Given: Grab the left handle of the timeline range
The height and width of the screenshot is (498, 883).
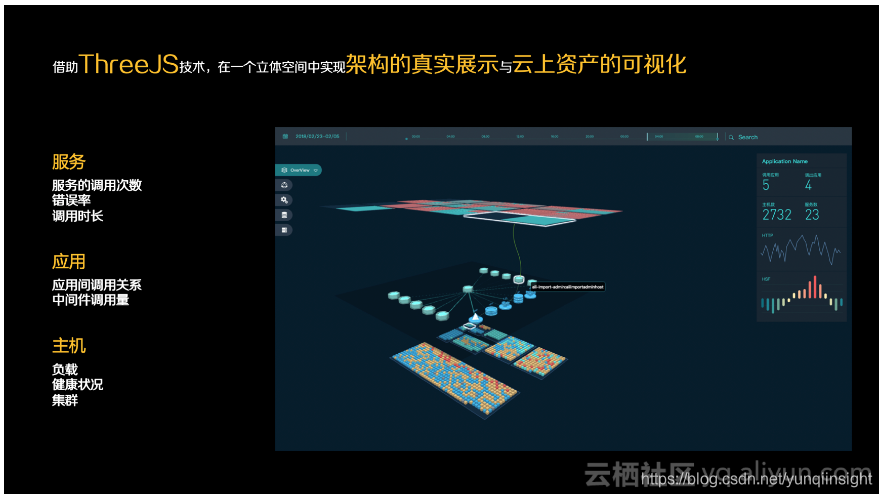Looking at the screenshot, I should tap(648, 136).
